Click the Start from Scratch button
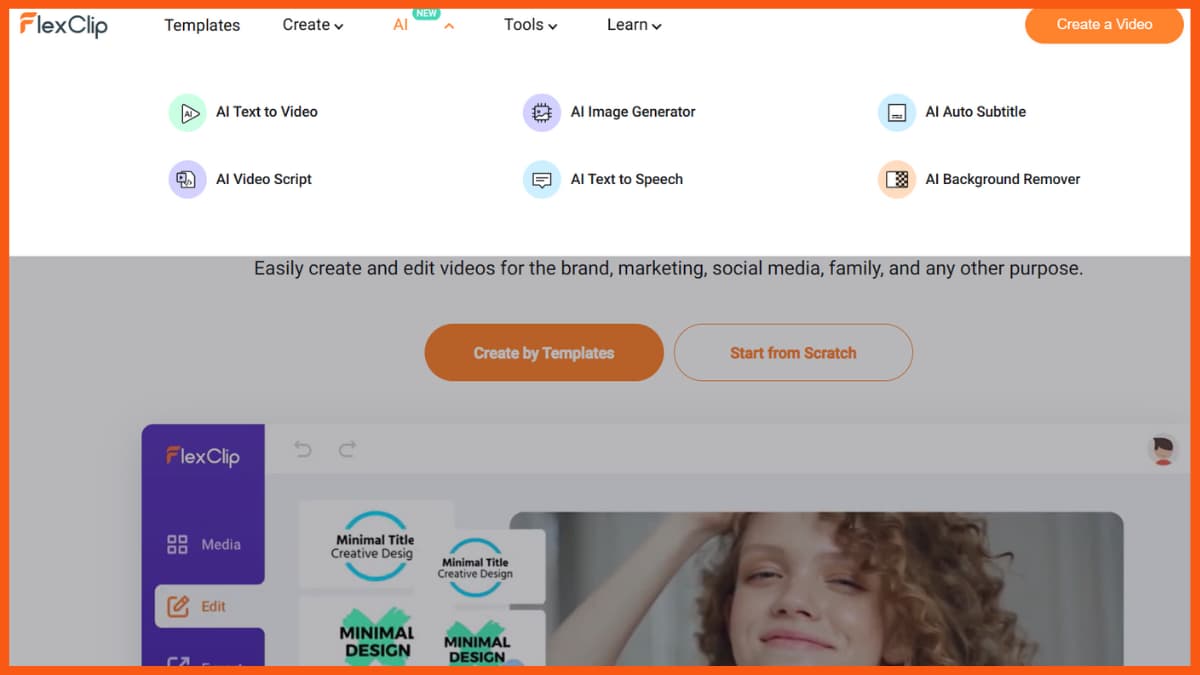Screen dimensions: 1200x675 (x=793, y=353)
